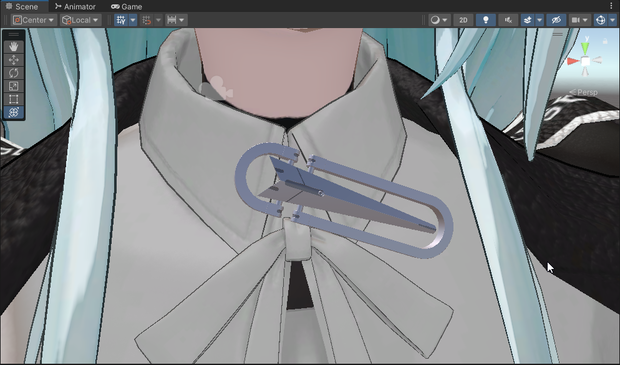Select the Move tool
The image size is (620, 365).
click(x=13, y=60)
